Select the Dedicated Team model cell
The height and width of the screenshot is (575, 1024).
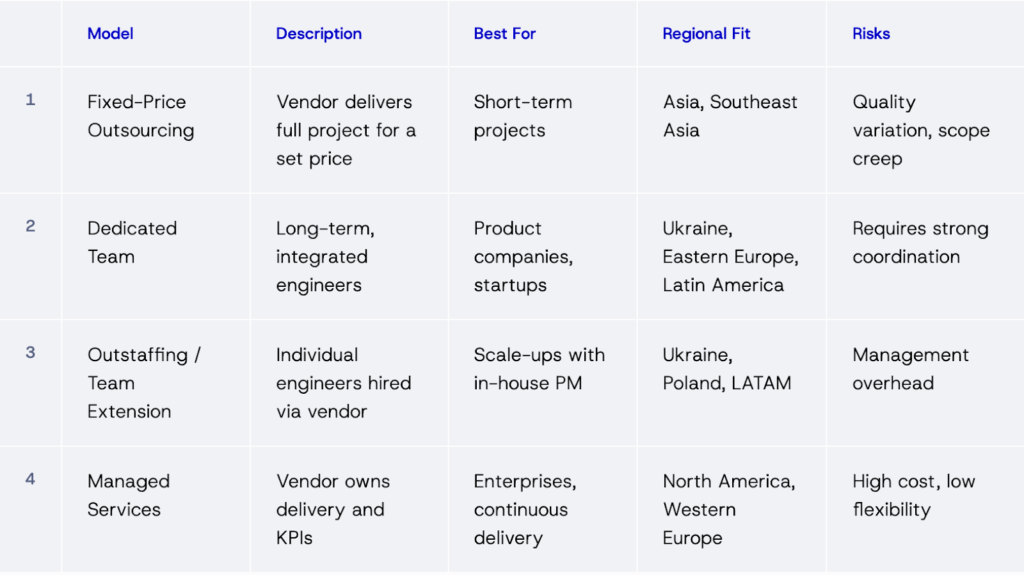pyautogui.click(x=132, y=242)
